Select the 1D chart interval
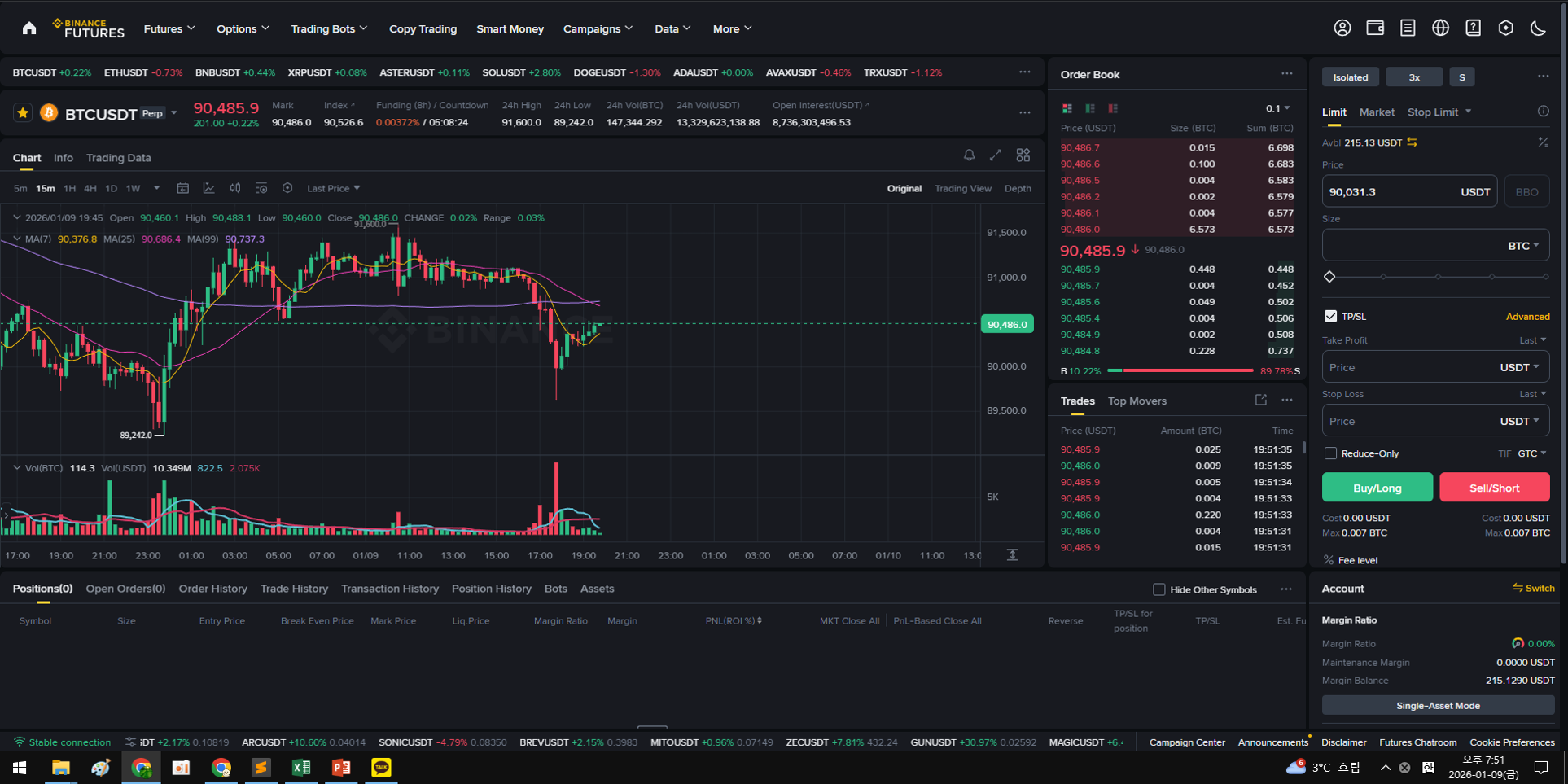Image resolution: width=1568 pixels, height=784 pixels. coord(112,188)
